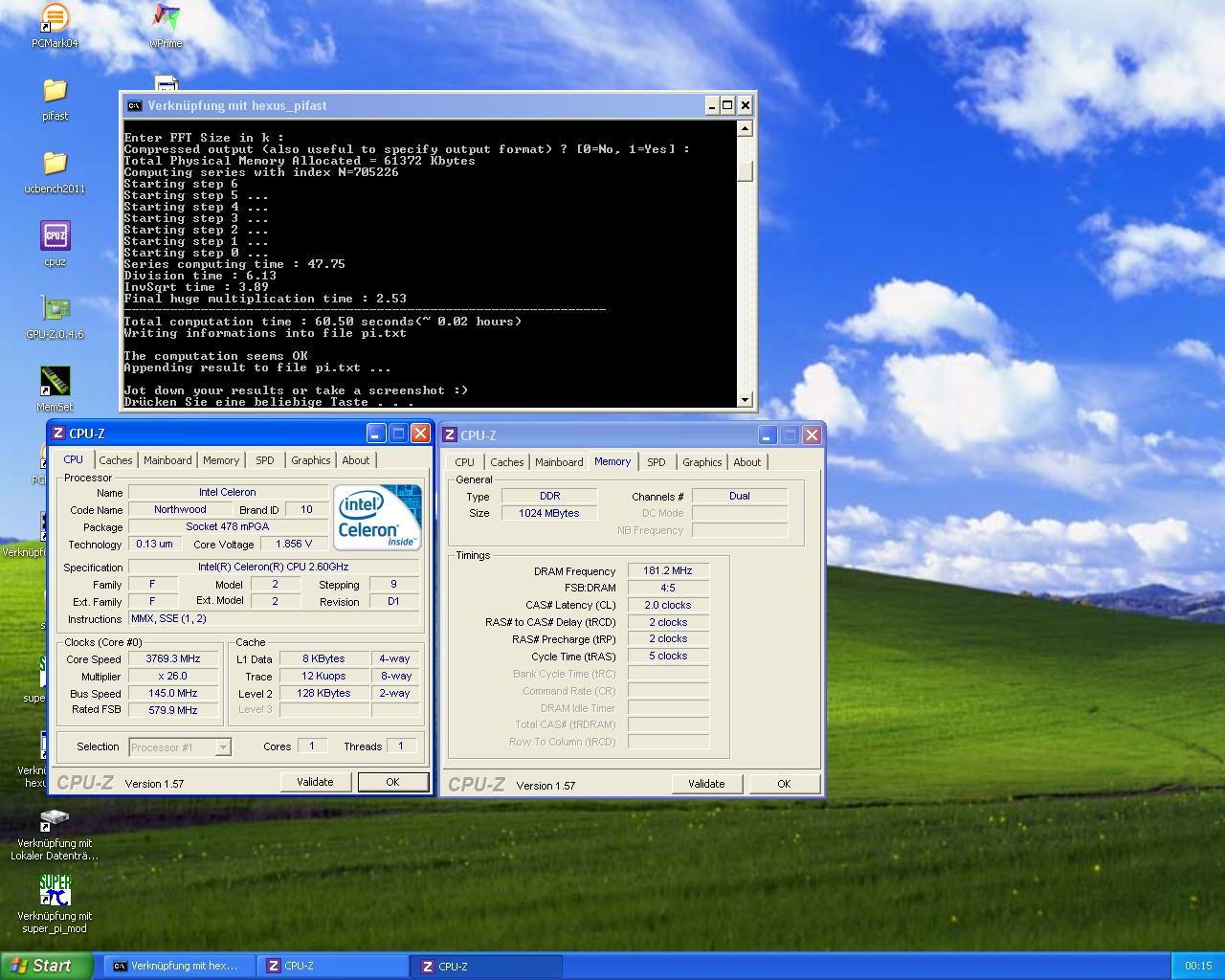Switch to CPU tab in left CPU-Z
Viewport: 1225px width, 980px height.
pyautogui.click(x=73, y=459)
